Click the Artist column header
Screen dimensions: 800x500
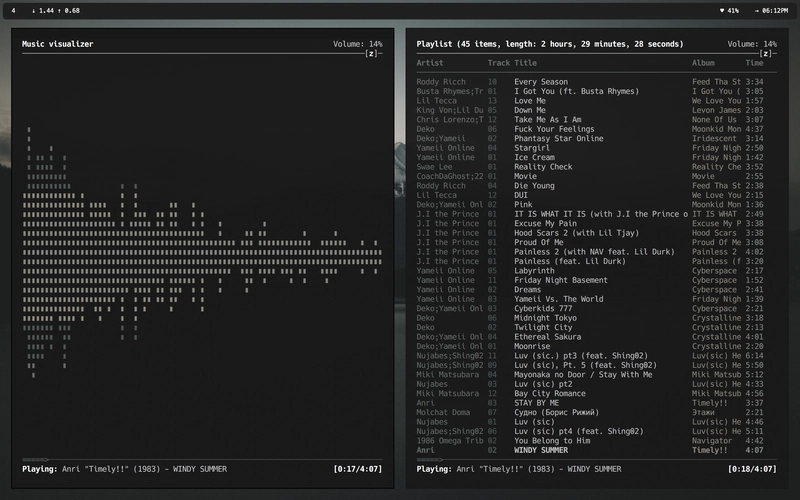tap(430, 63)
